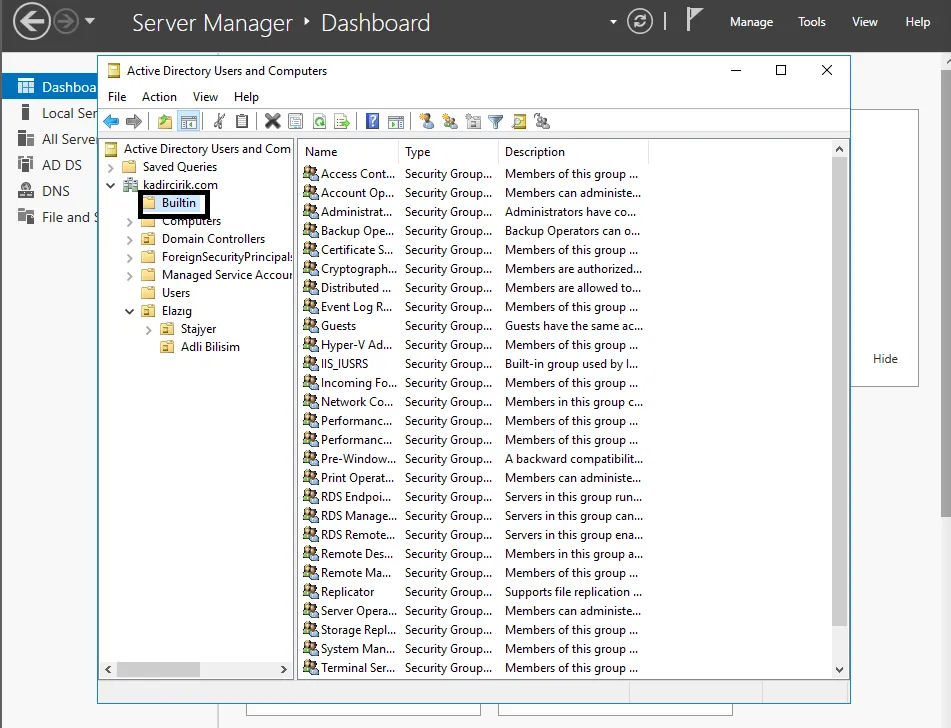Collapse the kadircirik.com domain node
This screenshot has height=728, width=951.
point(110,185)
